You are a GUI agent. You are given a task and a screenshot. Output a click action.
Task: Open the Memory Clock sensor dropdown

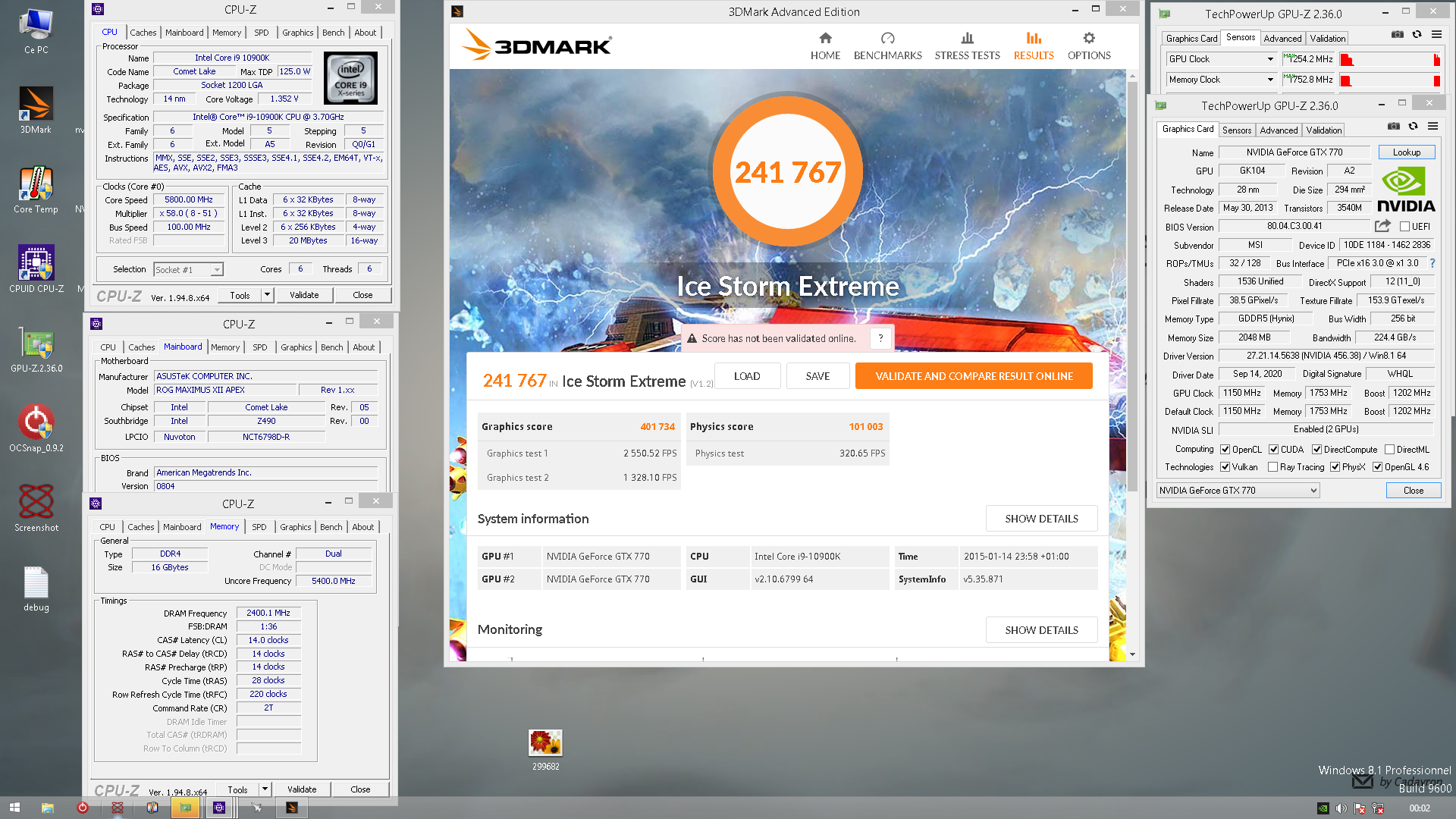pos(1222,79)
